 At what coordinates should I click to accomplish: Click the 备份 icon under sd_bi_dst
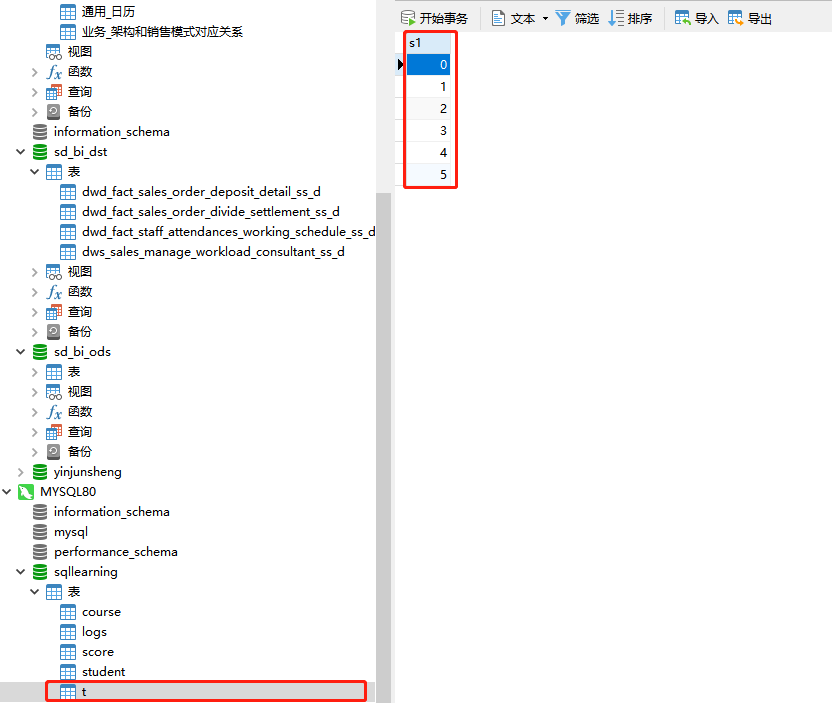tap(54, 332)
